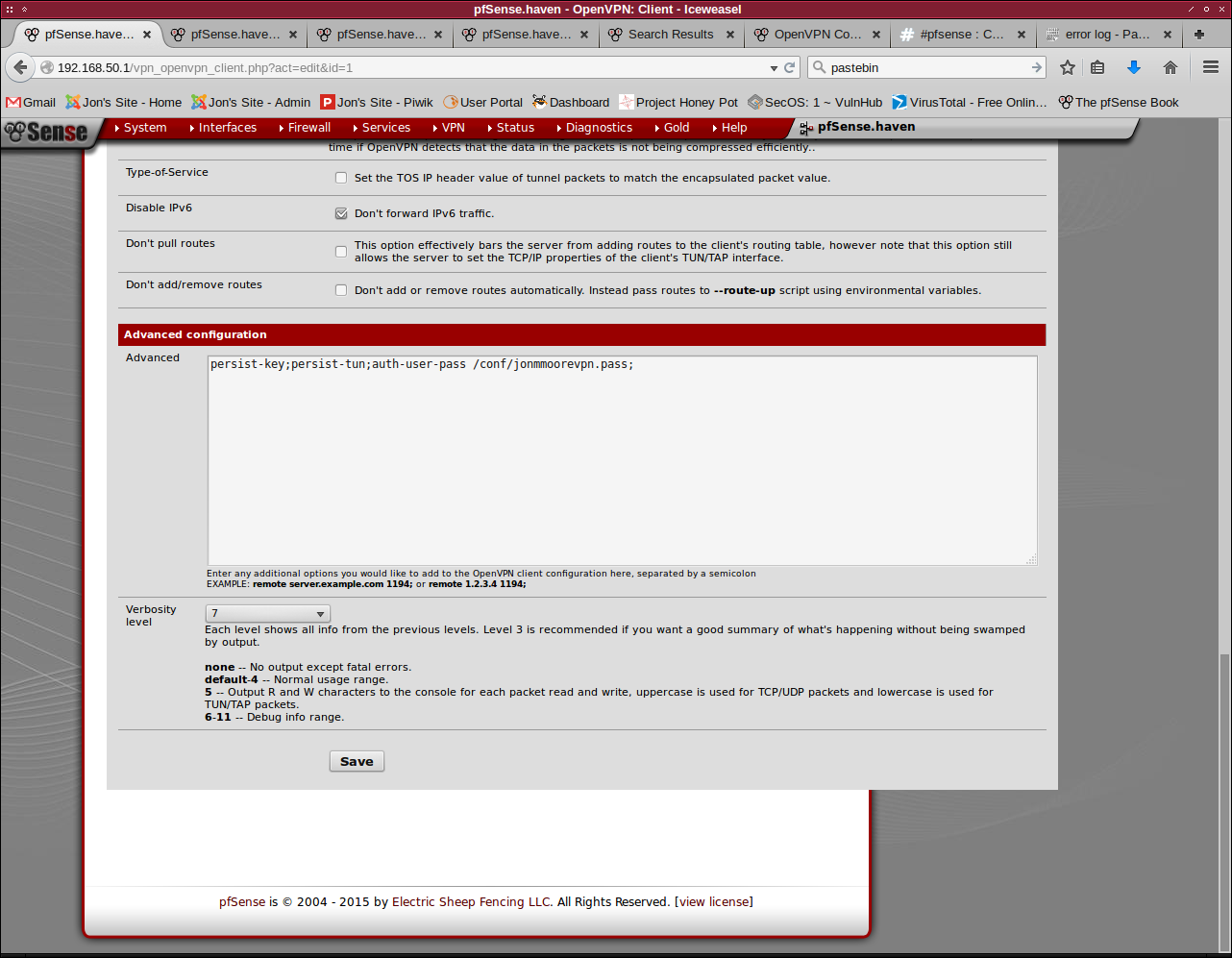
Task: Click the search magnifier icon in search box
Action: click(x=819, y=68)
